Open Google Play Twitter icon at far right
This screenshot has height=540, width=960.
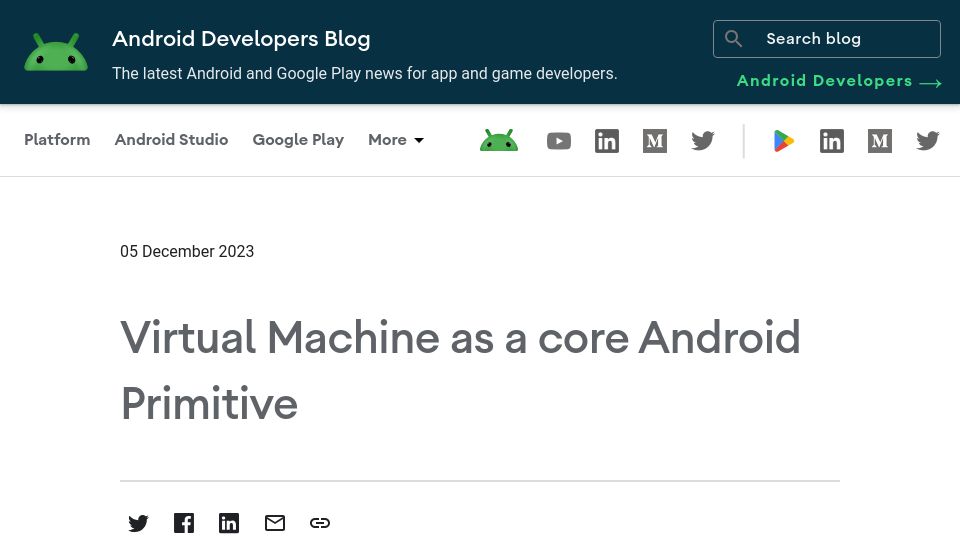(x=928, y=141)
